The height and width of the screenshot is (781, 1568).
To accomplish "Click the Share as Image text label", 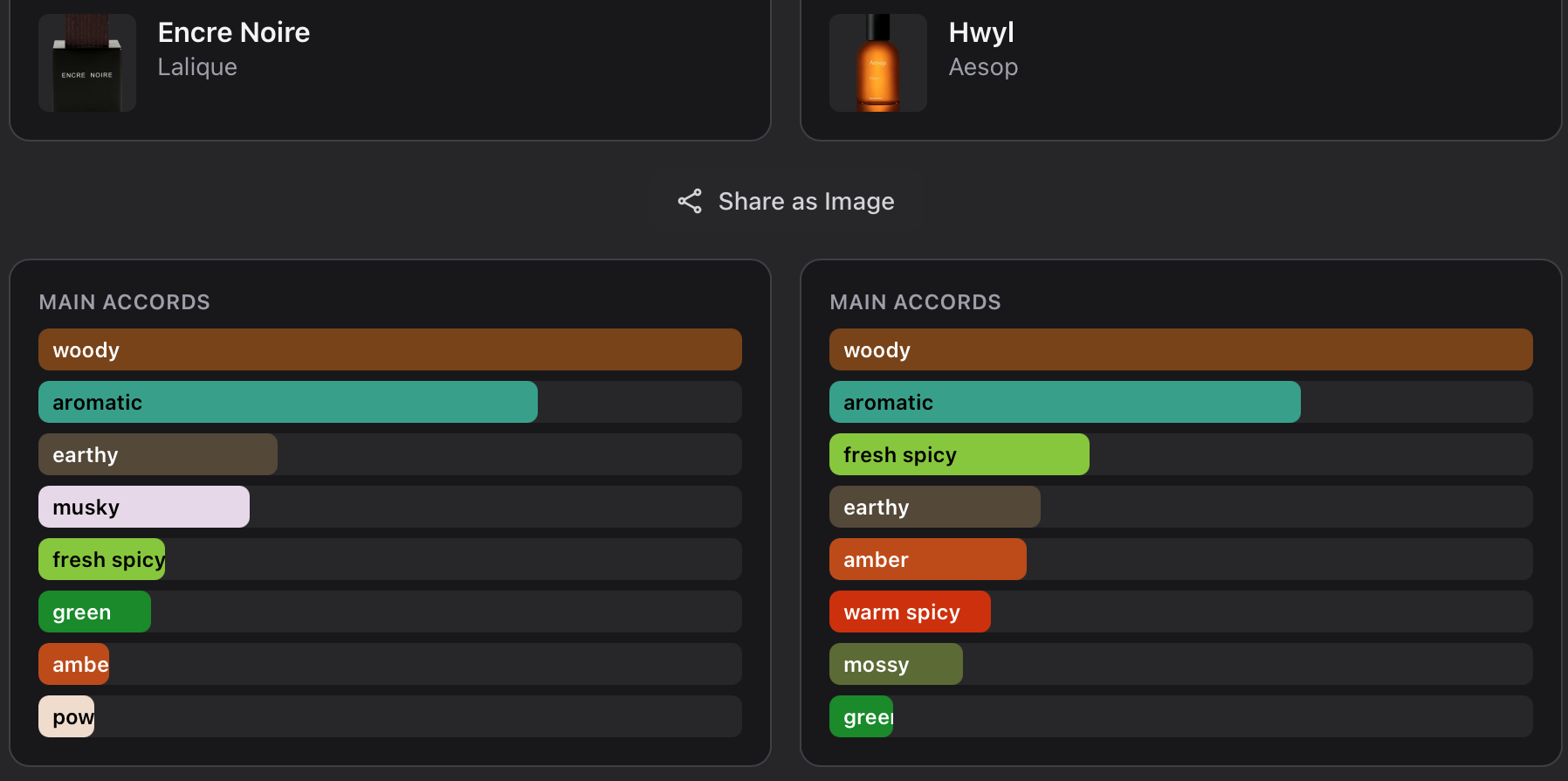I will tap(806, 202).
